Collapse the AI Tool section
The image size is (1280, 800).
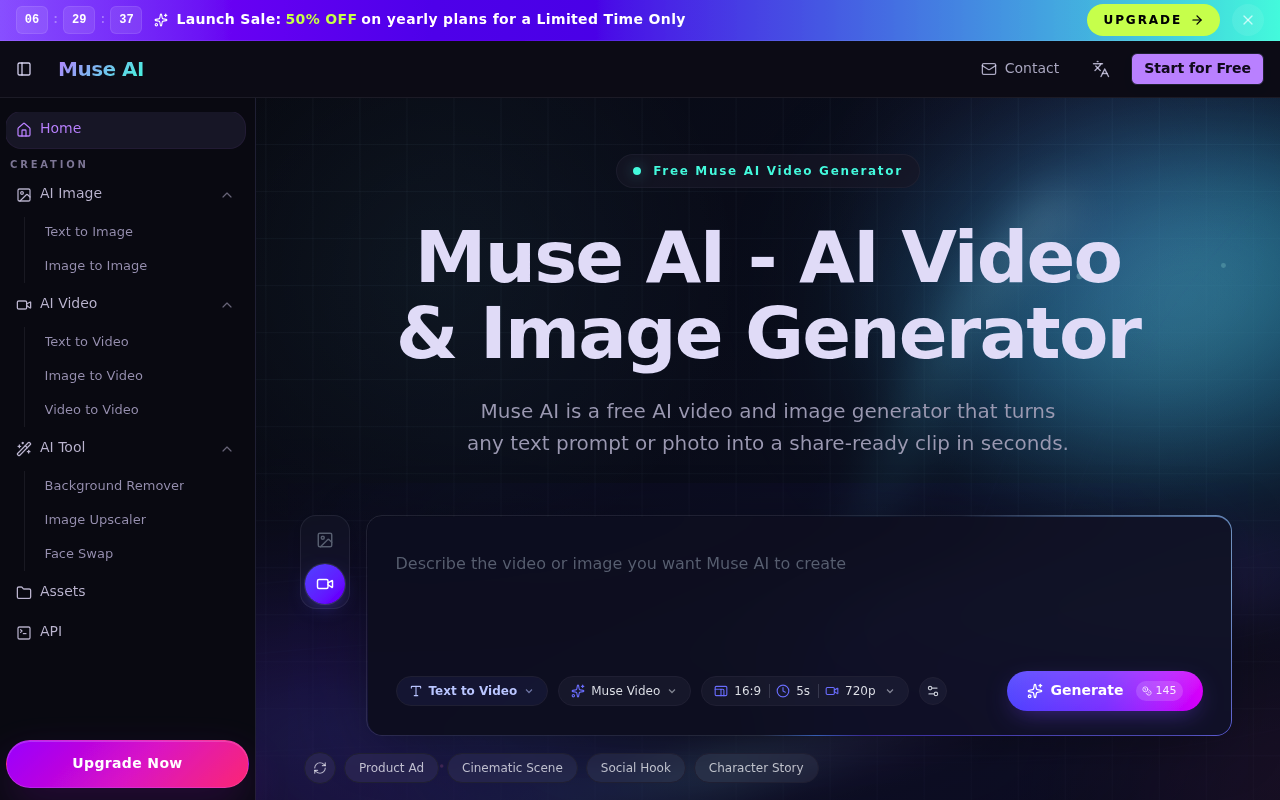coord(227,449)
